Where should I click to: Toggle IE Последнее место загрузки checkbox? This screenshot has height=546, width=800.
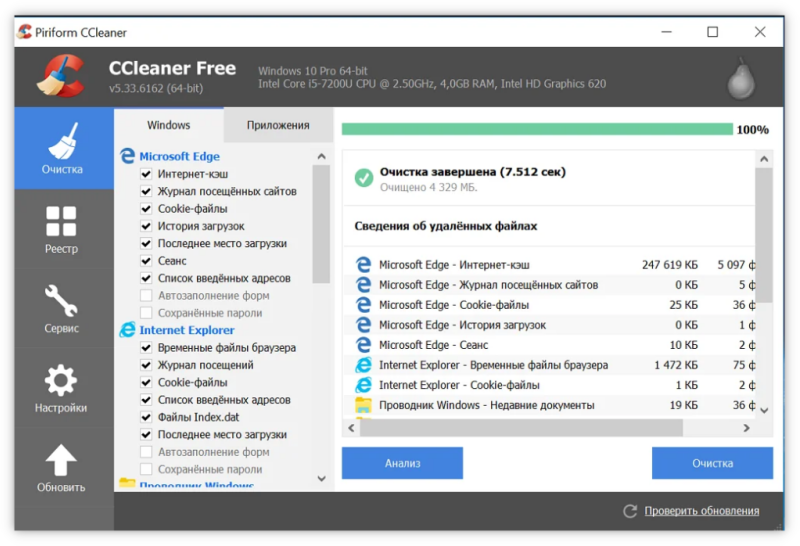[x=146, y=434]
